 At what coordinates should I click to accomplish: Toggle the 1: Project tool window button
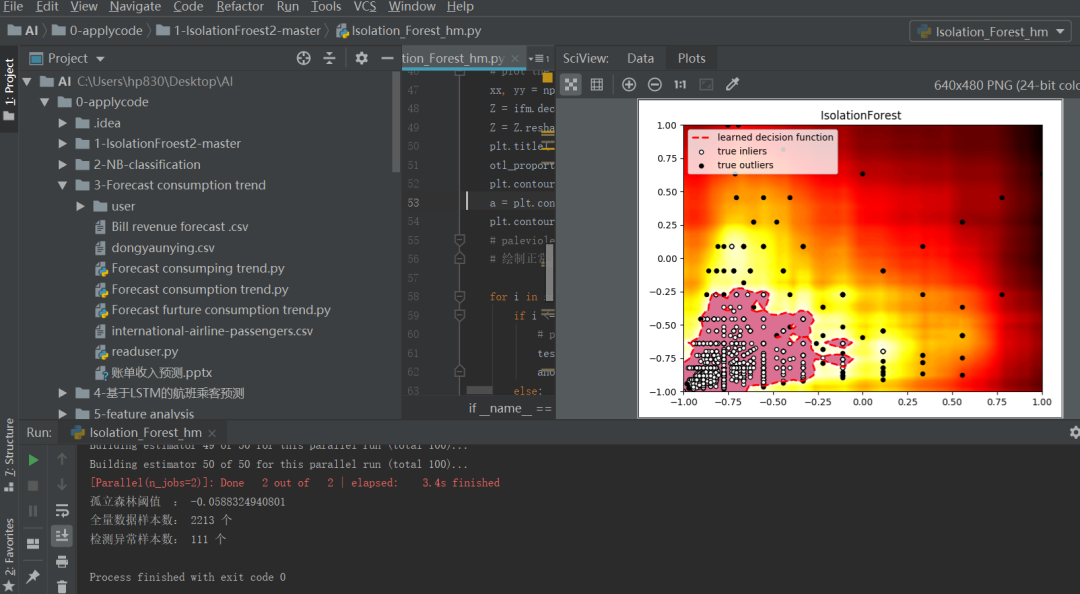[x=9, y=88]
